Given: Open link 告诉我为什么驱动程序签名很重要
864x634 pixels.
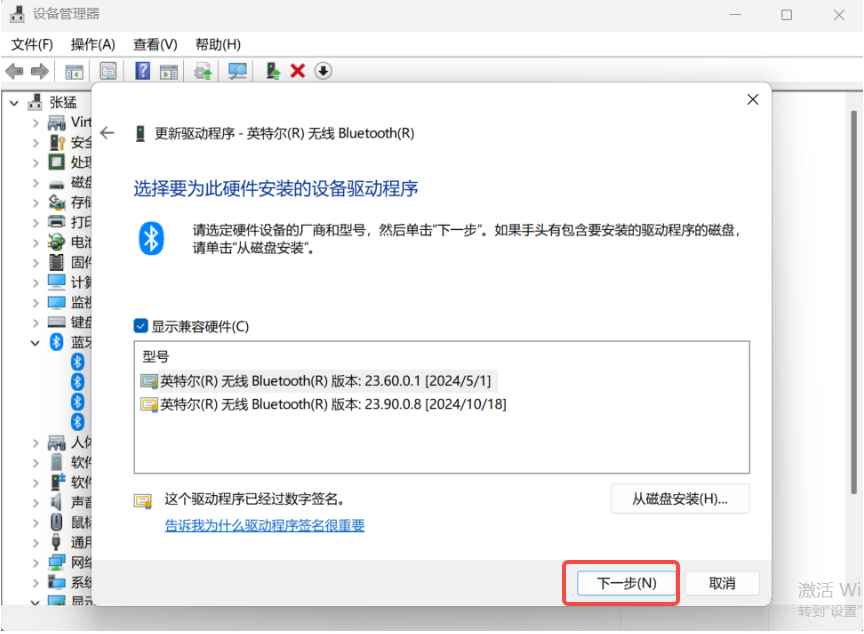Looking at the screenshot, I should point(264,525).
